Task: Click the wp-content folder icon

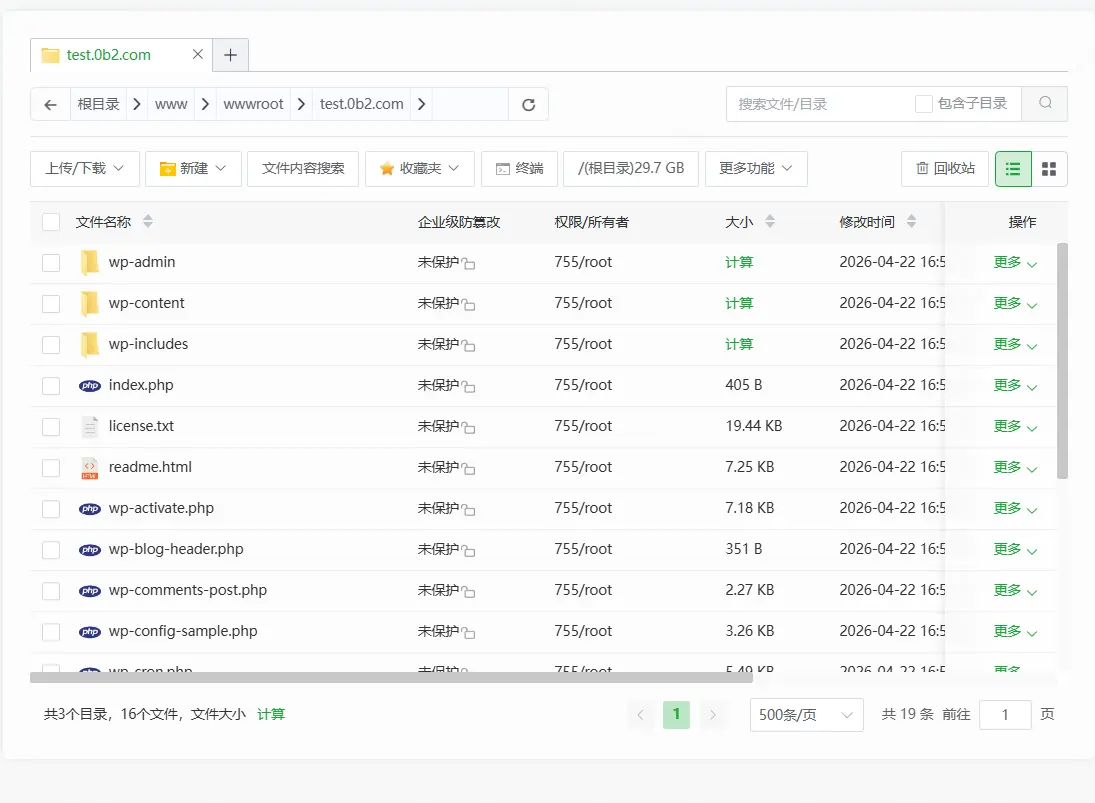Action: point(89,304)
